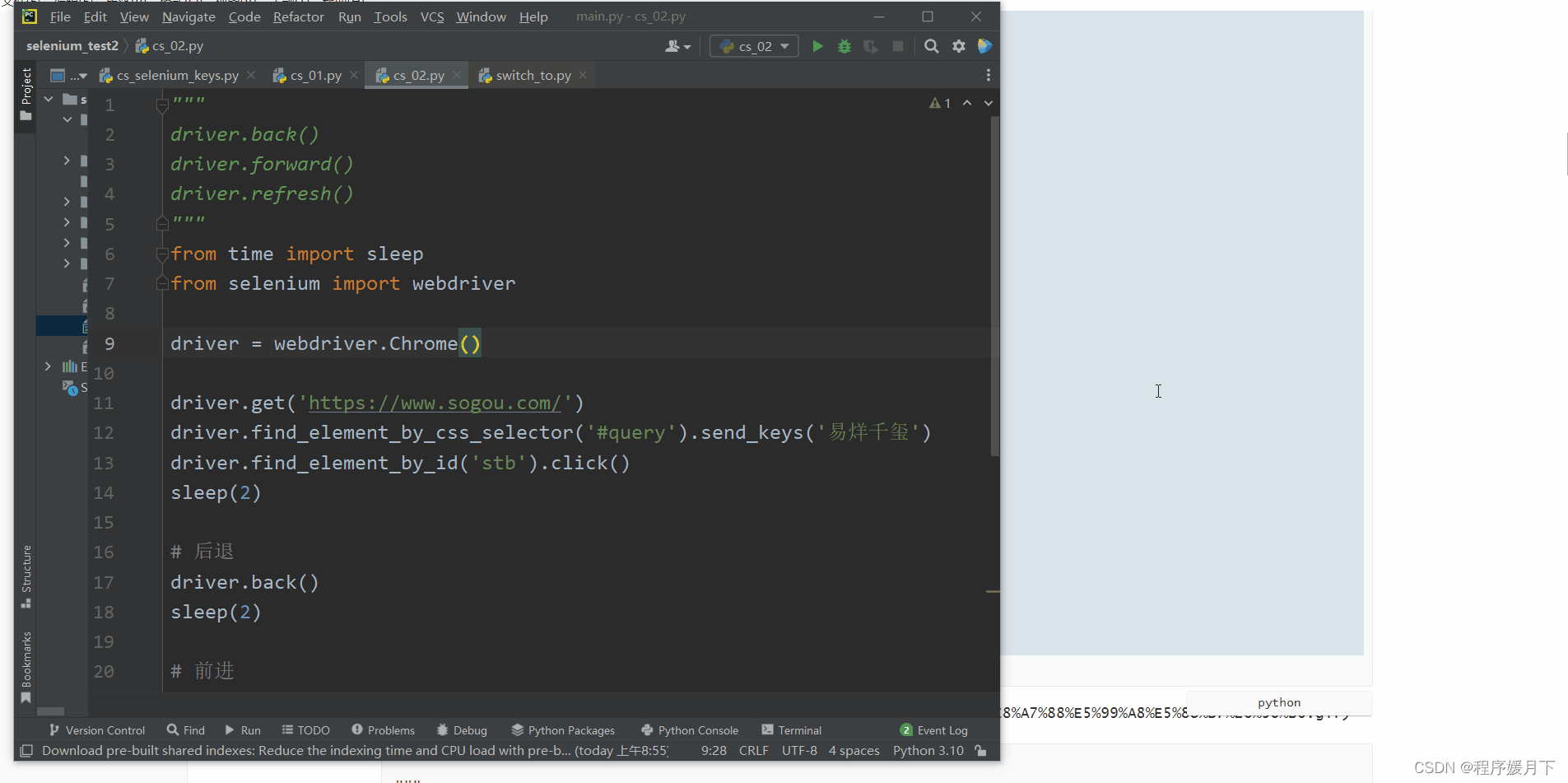
Task: Start debugging with the bug icon
Action: [844, 46]
